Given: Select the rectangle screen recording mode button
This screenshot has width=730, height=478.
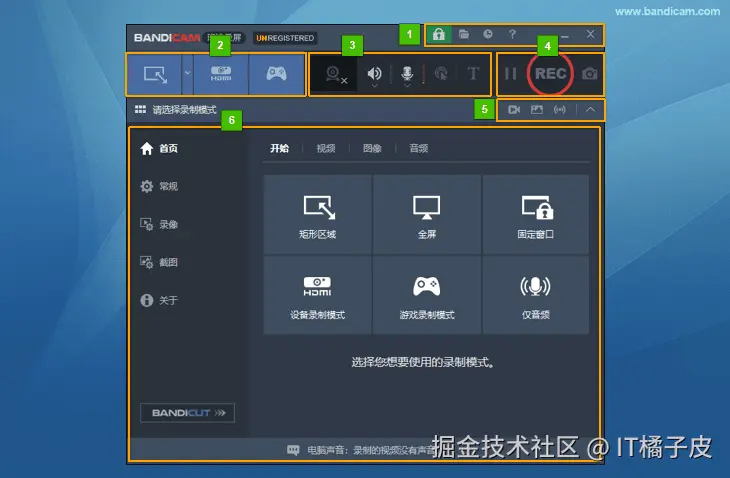Looking at the screenshot, I should tap(155, 74).
